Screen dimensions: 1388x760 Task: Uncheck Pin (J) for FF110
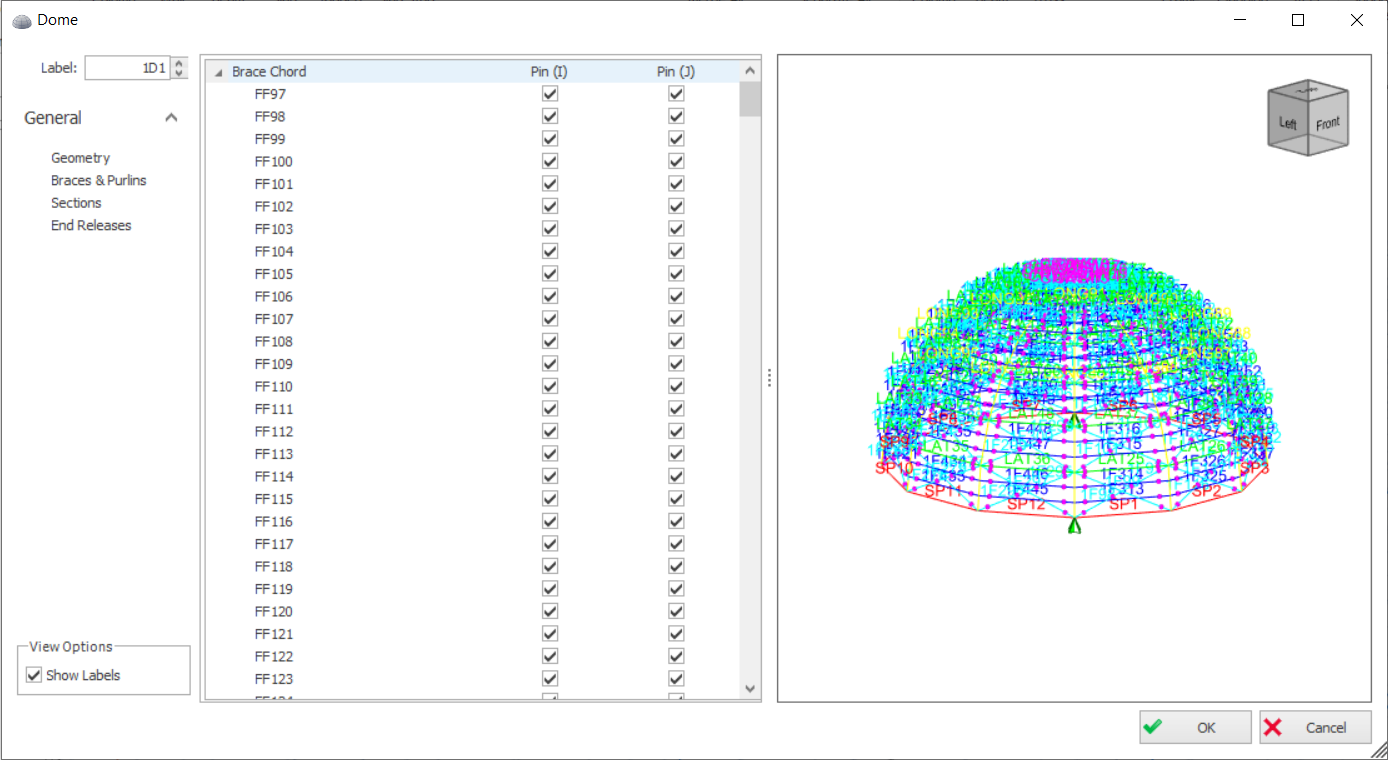click(x=676, y=386)
